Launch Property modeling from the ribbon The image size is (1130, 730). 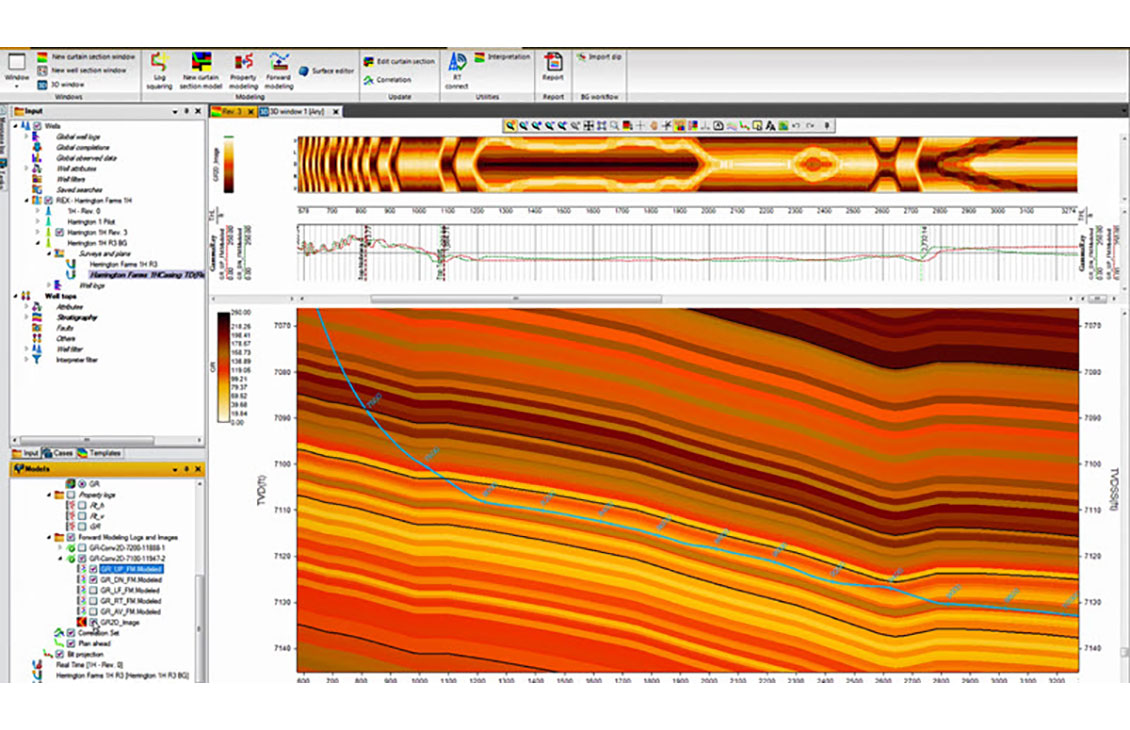243,69
